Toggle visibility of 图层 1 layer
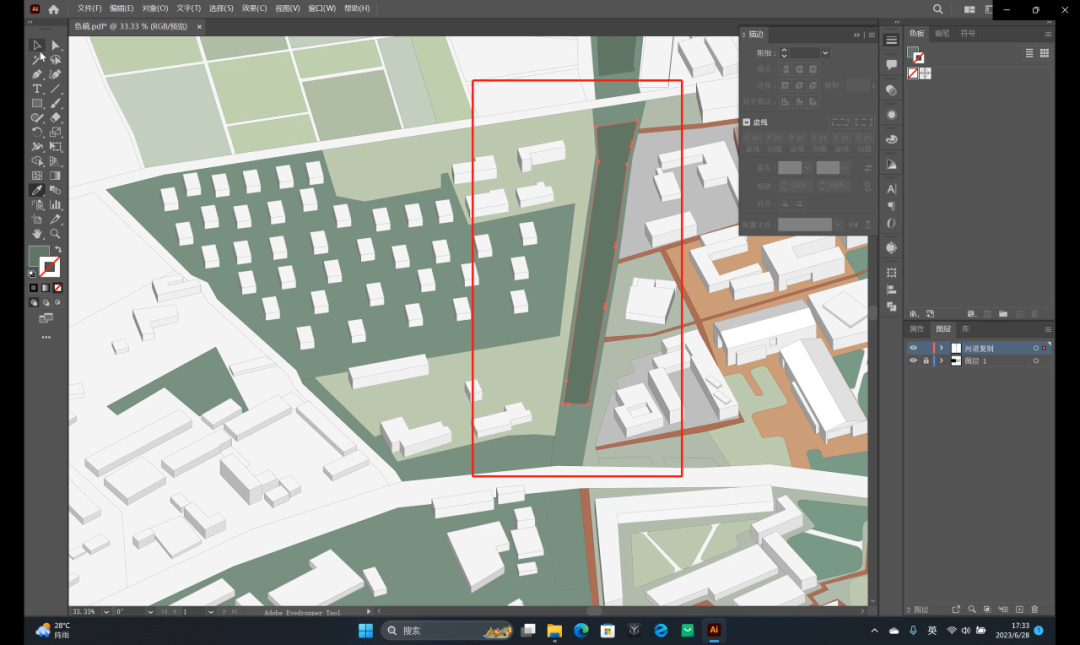Image resolution: width=1080 pixels, height=645 pixels. coord(913,360)
